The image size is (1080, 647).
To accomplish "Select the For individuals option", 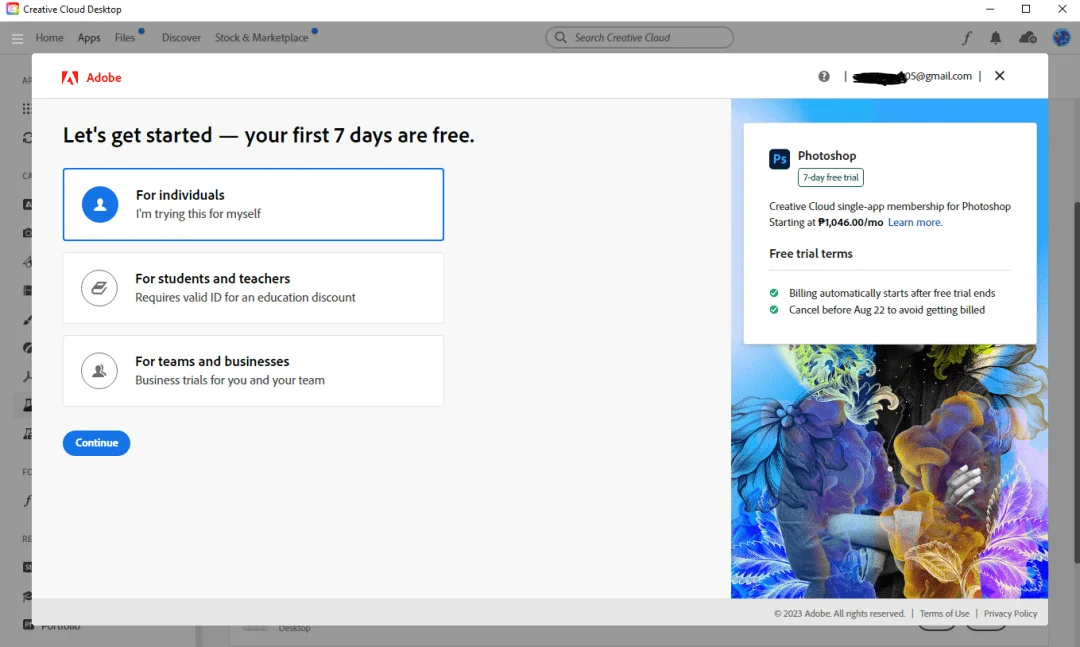I will (x=253, y=205).
